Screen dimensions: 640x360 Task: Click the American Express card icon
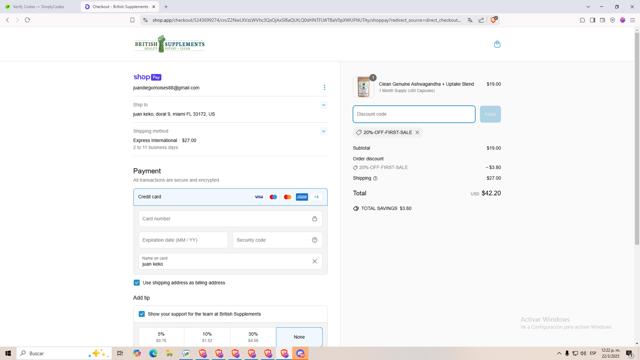pyautogui.click(x=302, y=197)
